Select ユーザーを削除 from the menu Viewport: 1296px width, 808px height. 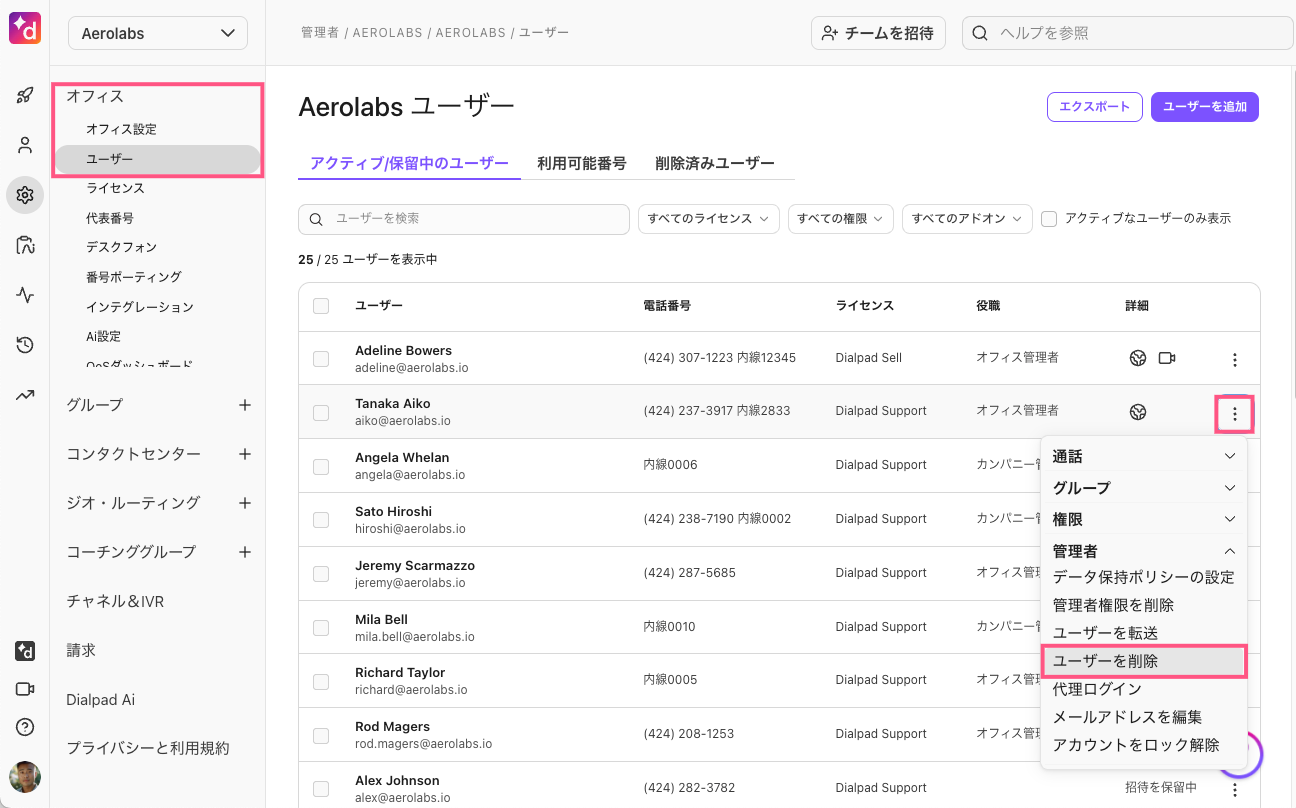pyautogui.click(x=1144, y=661)
